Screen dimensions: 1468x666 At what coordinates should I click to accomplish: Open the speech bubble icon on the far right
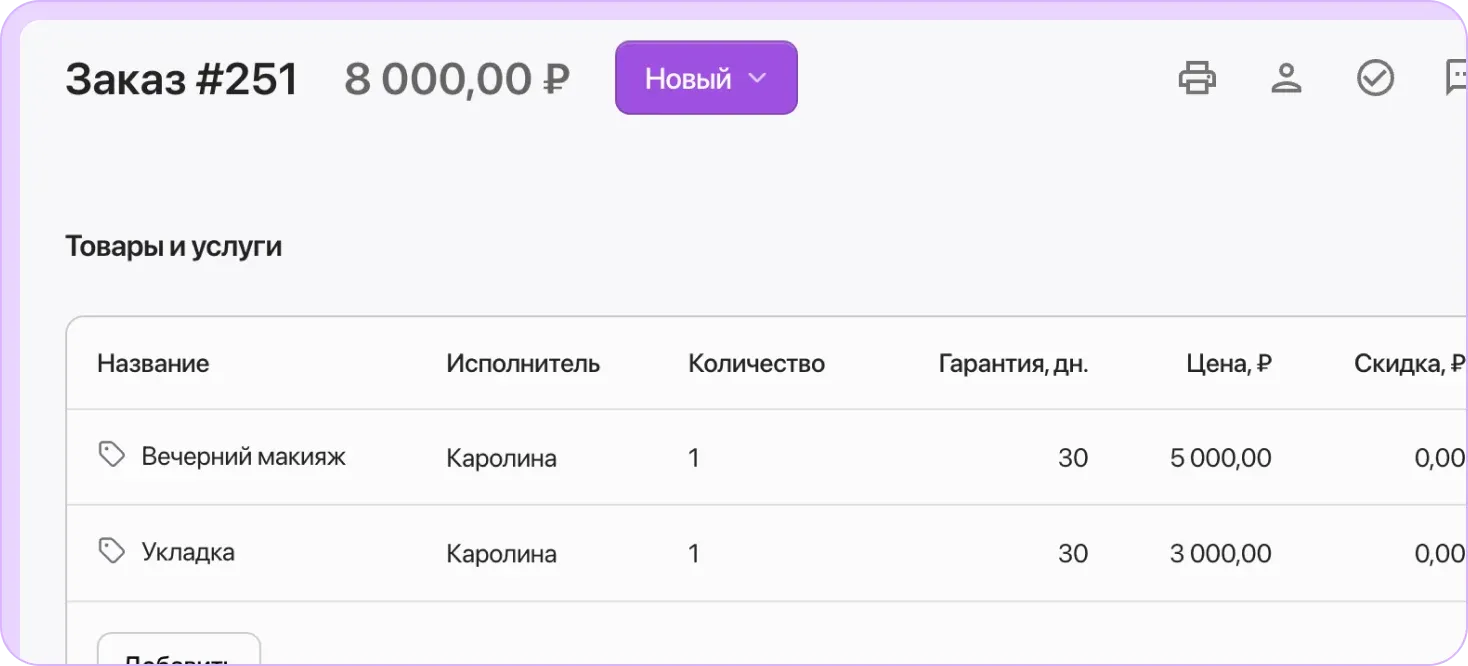click(x=1458, y=77)
